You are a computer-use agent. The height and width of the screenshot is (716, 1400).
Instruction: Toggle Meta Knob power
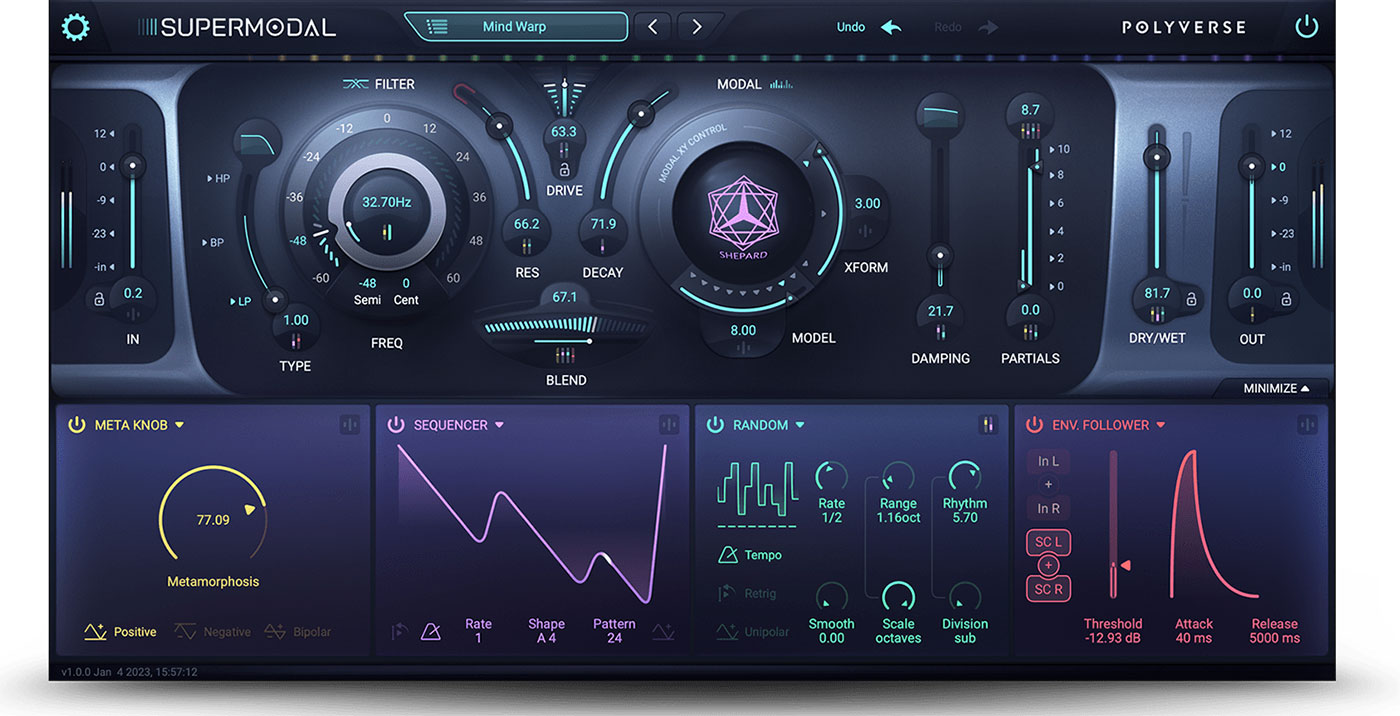(76, 425)
